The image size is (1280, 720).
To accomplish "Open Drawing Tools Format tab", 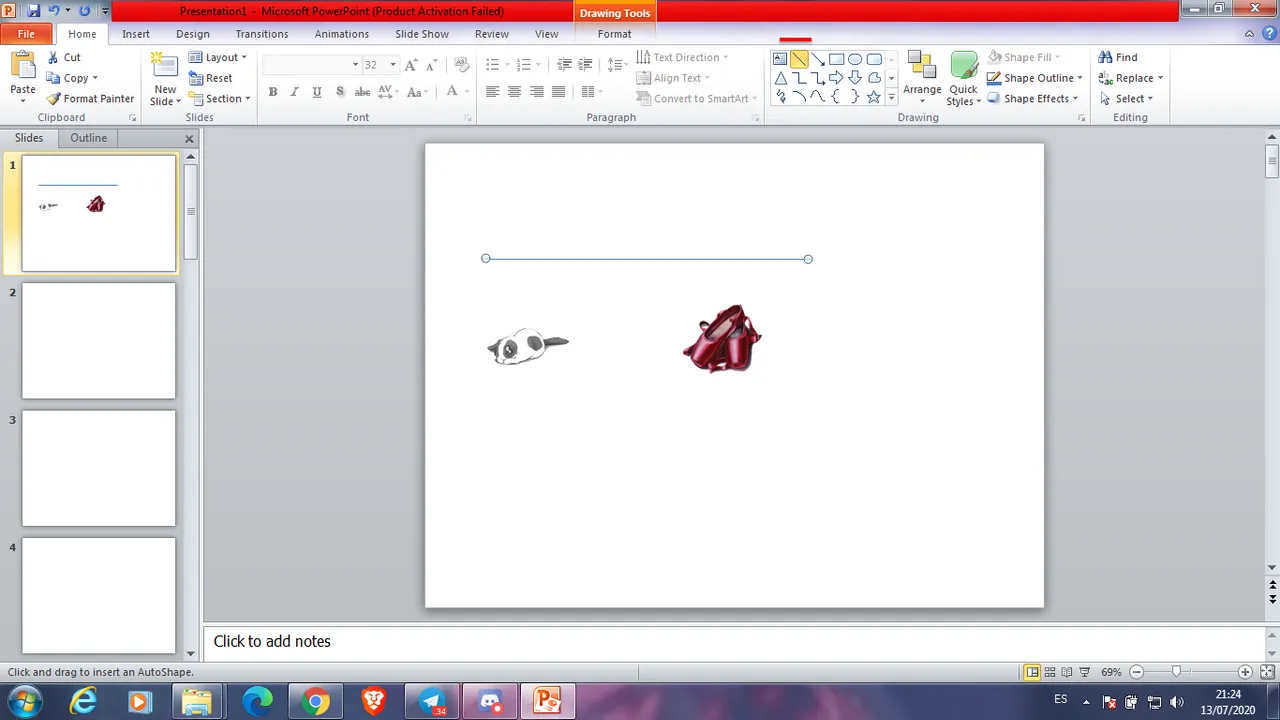I will tap(614, 34).
